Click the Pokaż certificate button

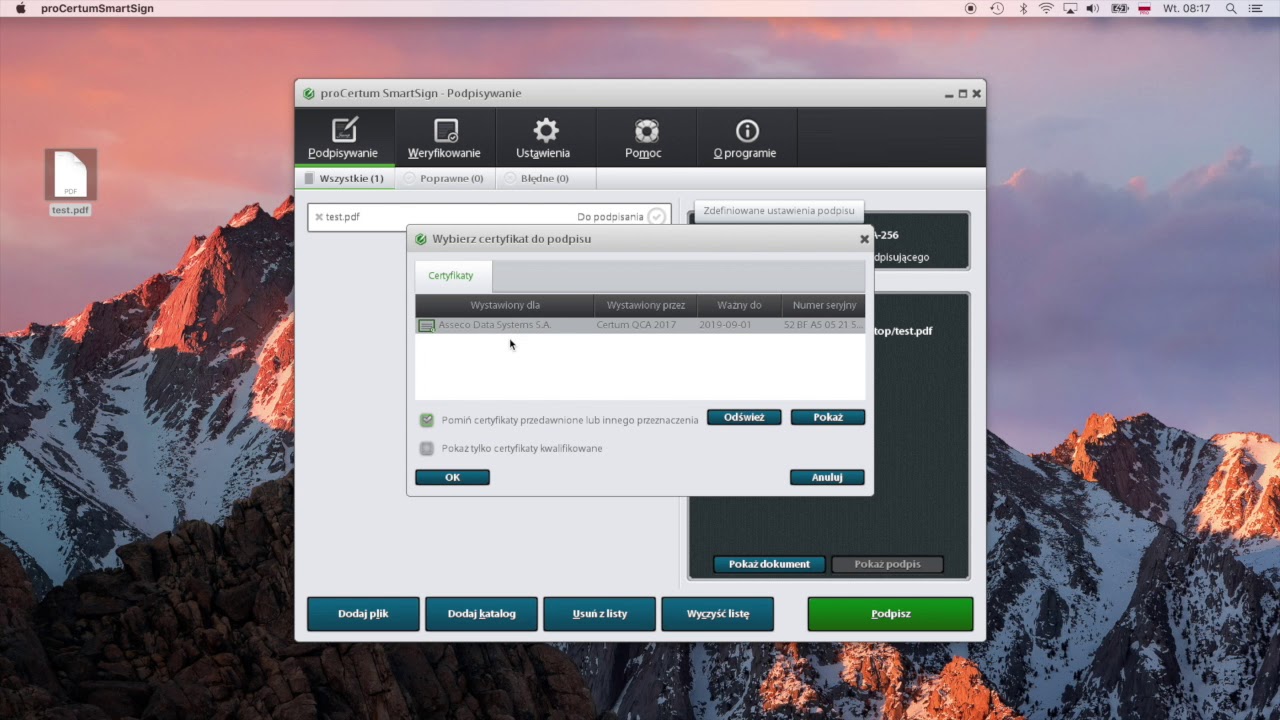tap(828, 417)
